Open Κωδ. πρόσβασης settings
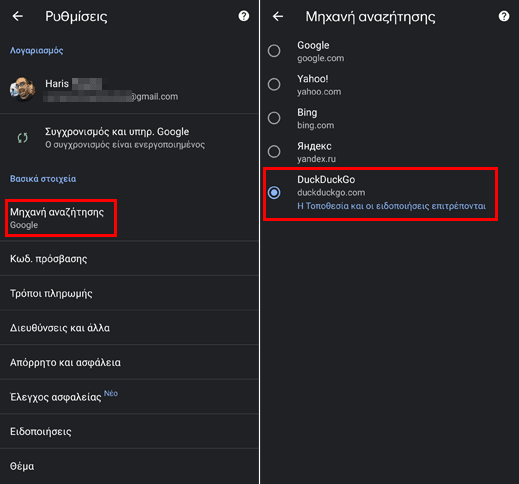 [129, 259]
